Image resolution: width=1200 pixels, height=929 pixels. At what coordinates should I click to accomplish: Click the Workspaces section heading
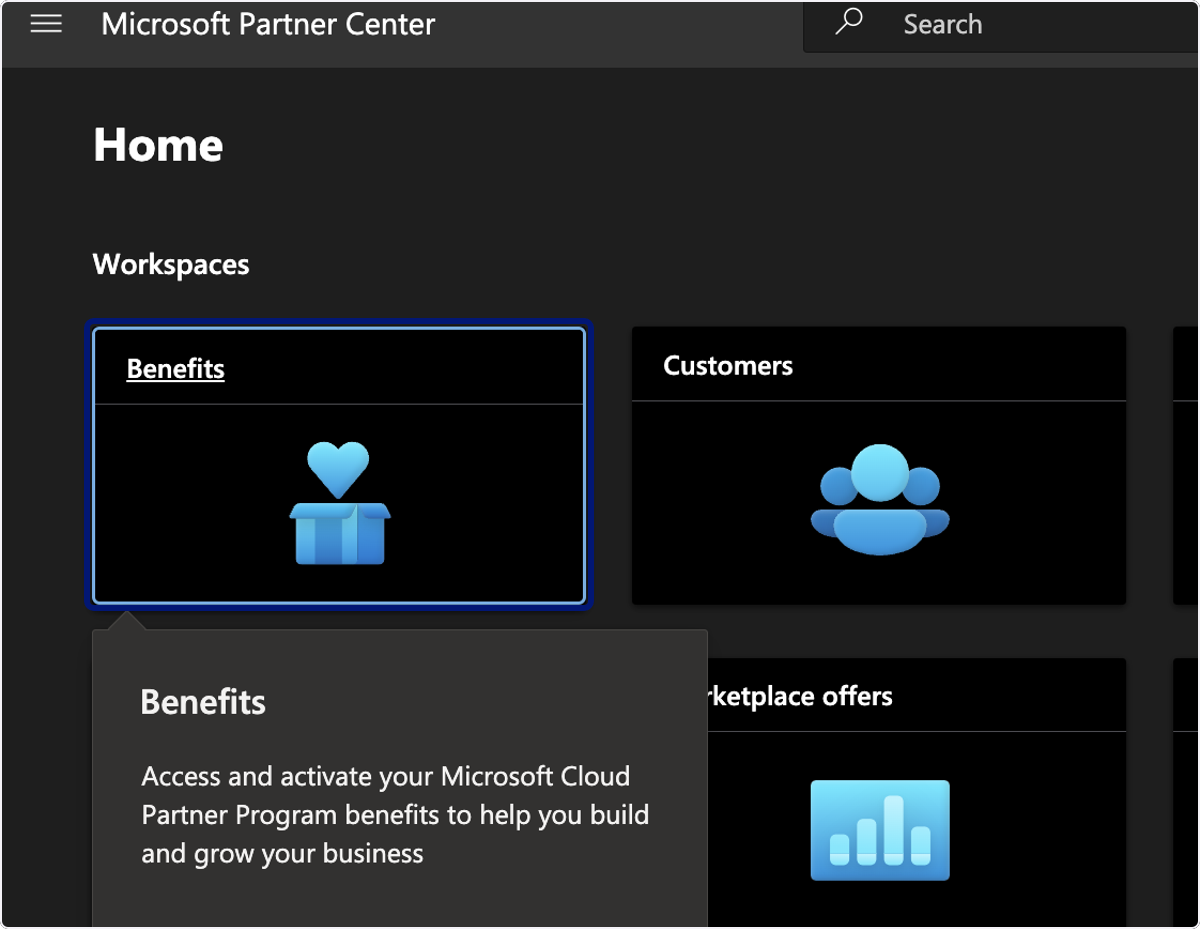[171, 265]
